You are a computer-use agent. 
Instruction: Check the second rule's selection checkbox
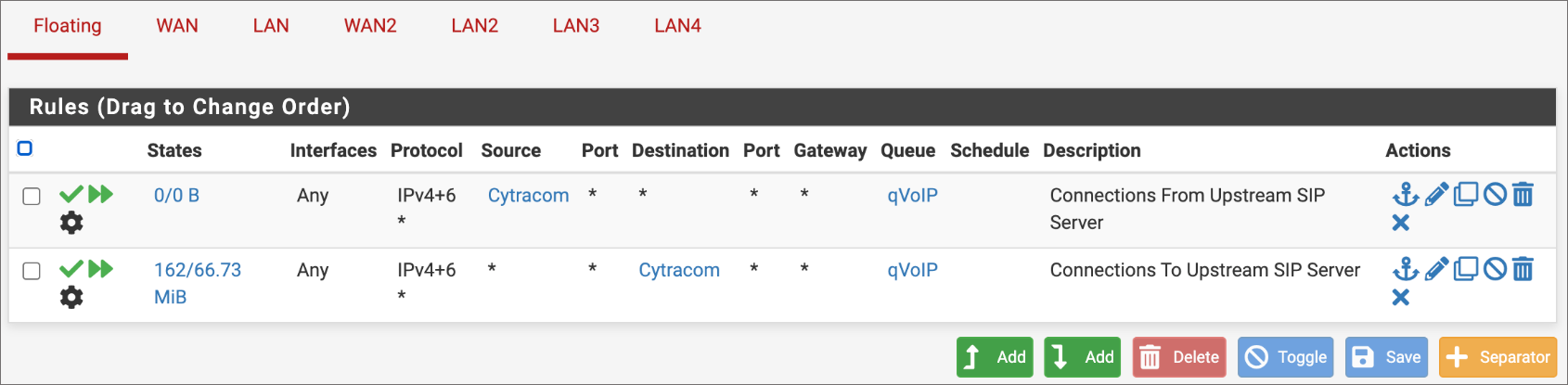click(32, 271)
